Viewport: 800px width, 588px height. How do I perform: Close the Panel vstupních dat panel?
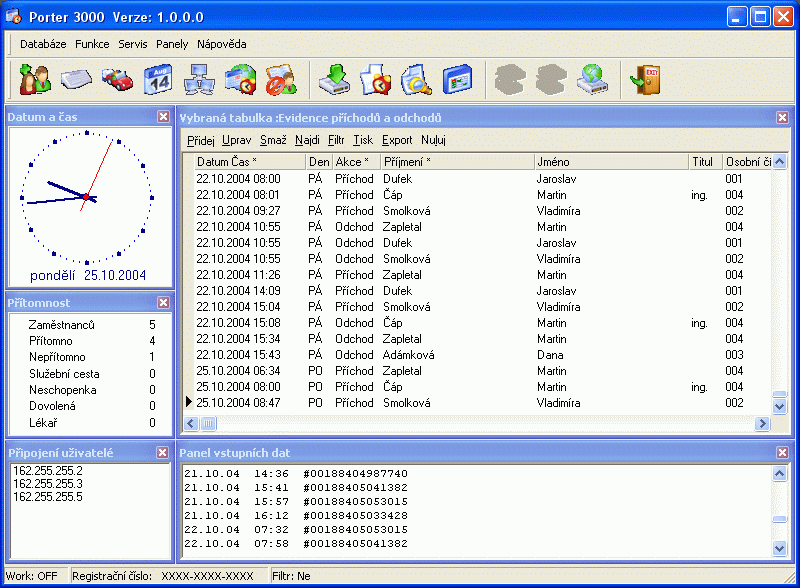pos(782,452)
